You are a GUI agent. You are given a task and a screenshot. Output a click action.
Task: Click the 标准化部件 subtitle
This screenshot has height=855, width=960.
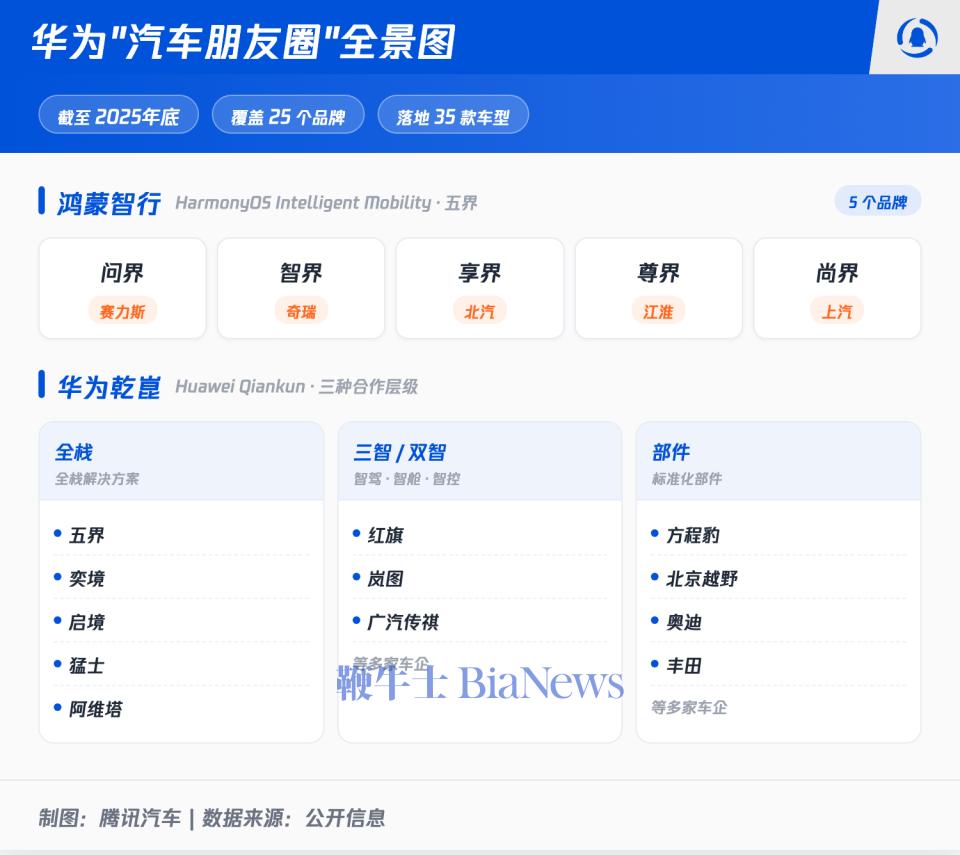pyautogui.click(x=687, y=478)
